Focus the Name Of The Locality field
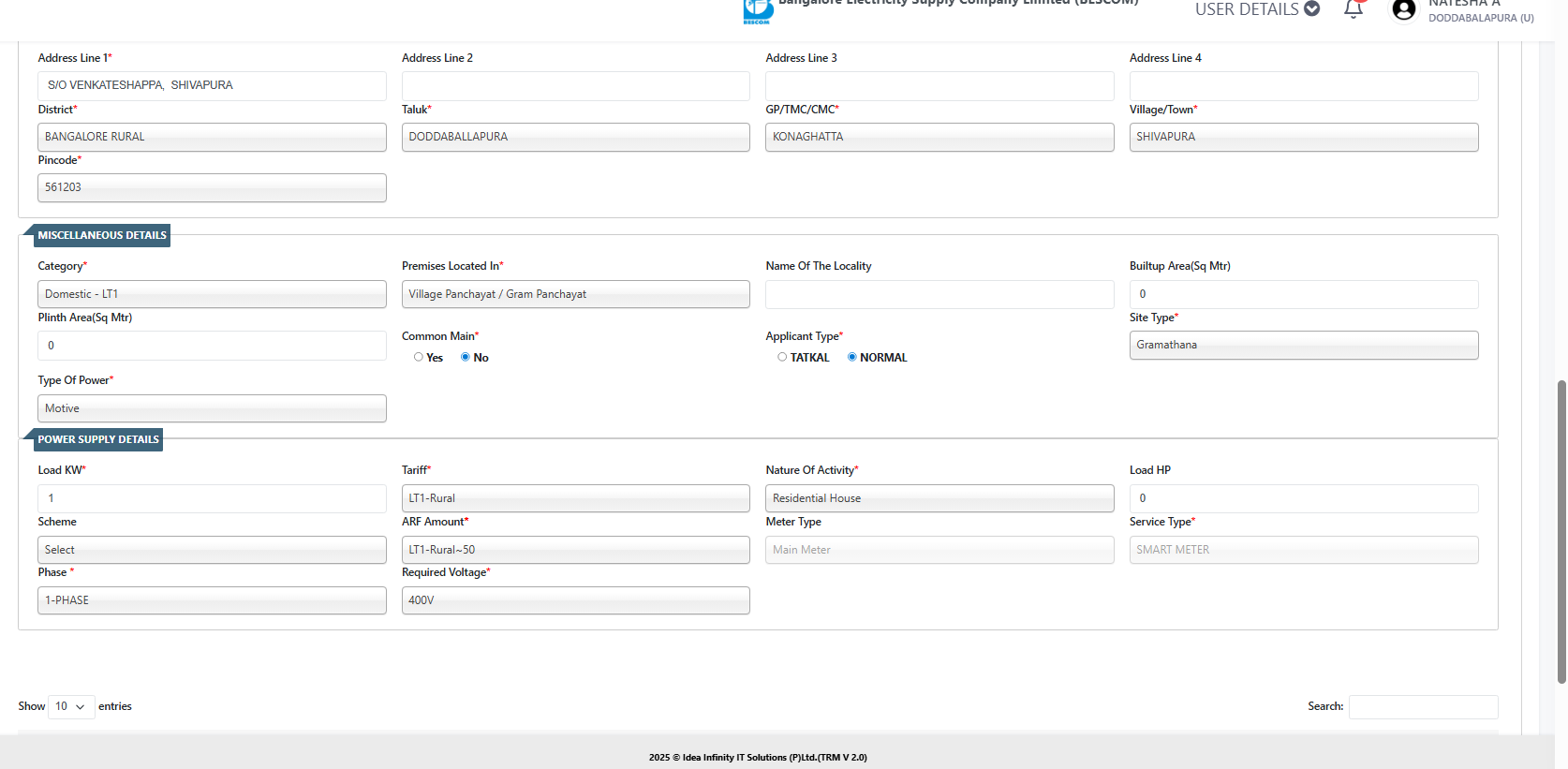Viewport: 1568px width, 769px height. (939, 294)
